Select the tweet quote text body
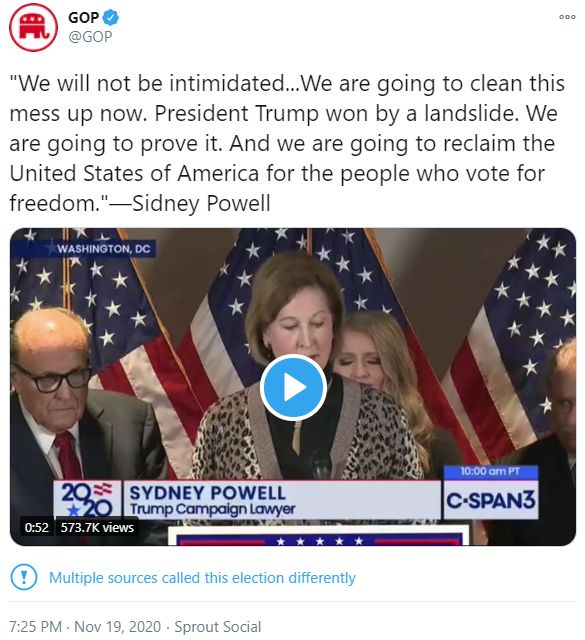The height and width of the screenshot is (640, 585). point(287,143)
